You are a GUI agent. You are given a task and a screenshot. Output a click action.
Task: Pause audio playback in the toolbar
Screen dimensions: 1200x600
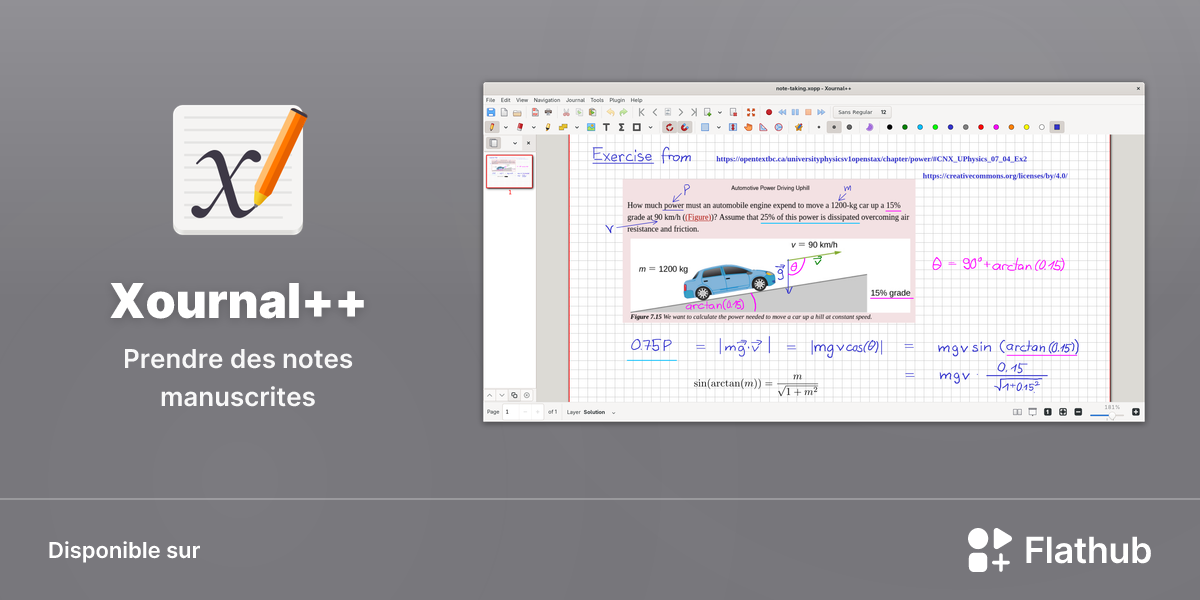point(795,112)
